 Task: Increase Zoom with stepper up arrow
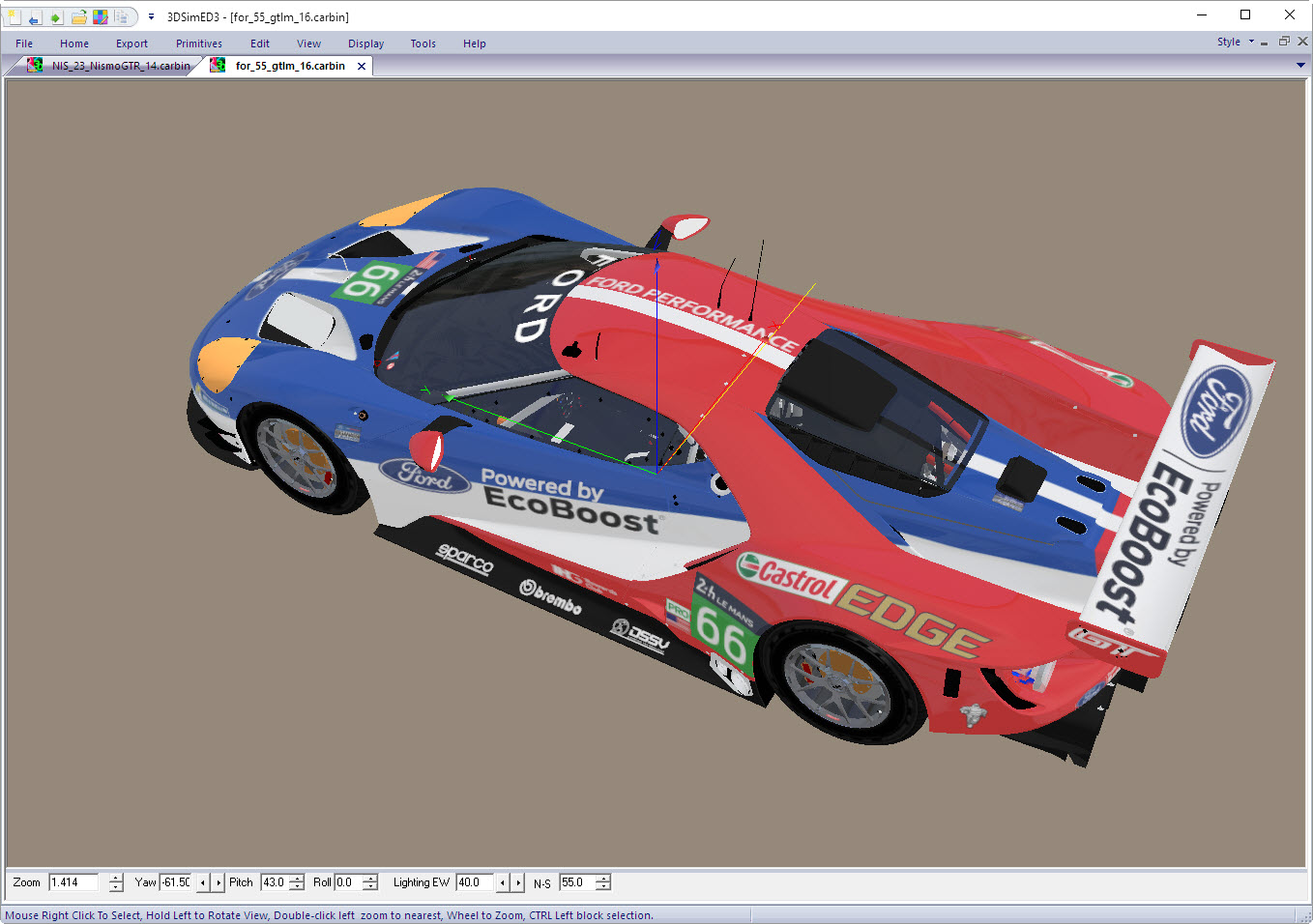point(116,878)
